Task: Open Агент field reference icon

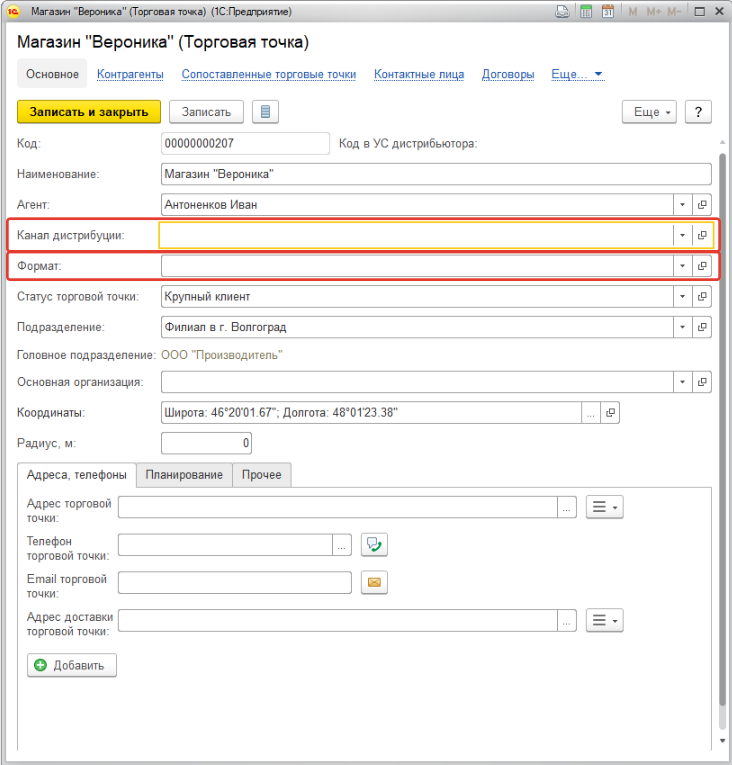Action: coord(702,204)
